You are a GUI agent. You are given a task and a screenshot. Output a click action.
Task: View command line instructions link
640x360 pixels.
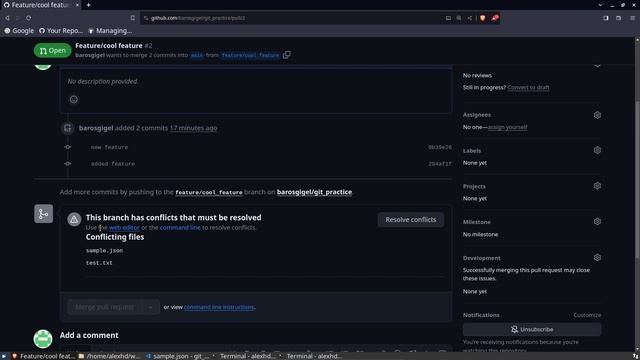click(219, 307)
